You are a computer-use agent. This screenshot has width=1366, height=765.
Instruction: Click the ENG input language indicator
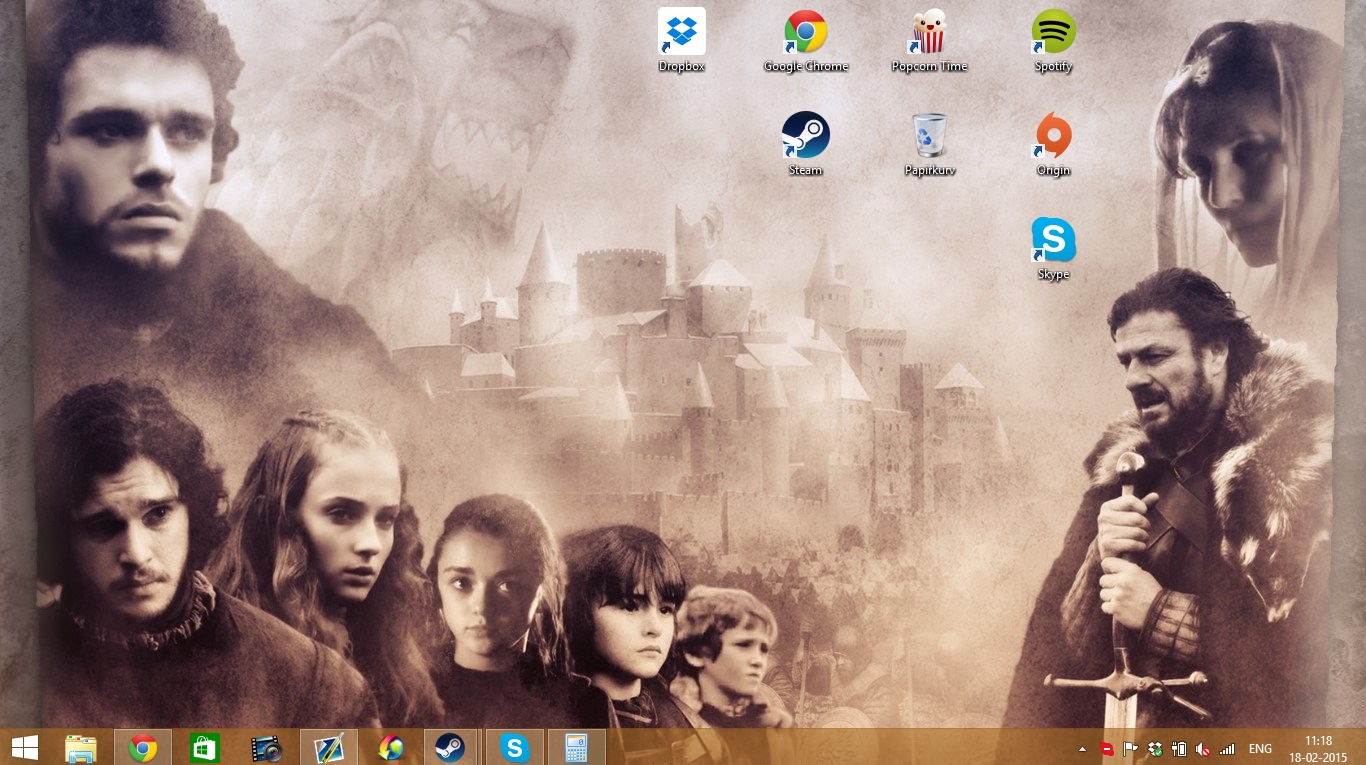[1260, 748]
